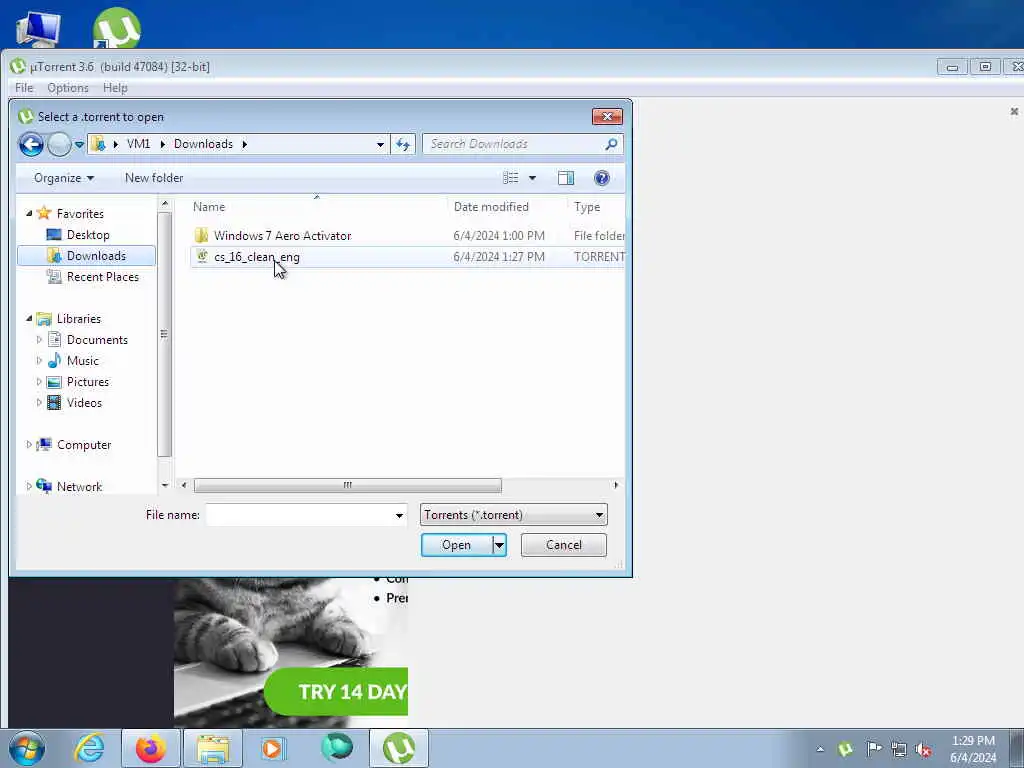Select the Music library
The width and height of the screenshot is (1024, 768).
pos(82,360)
